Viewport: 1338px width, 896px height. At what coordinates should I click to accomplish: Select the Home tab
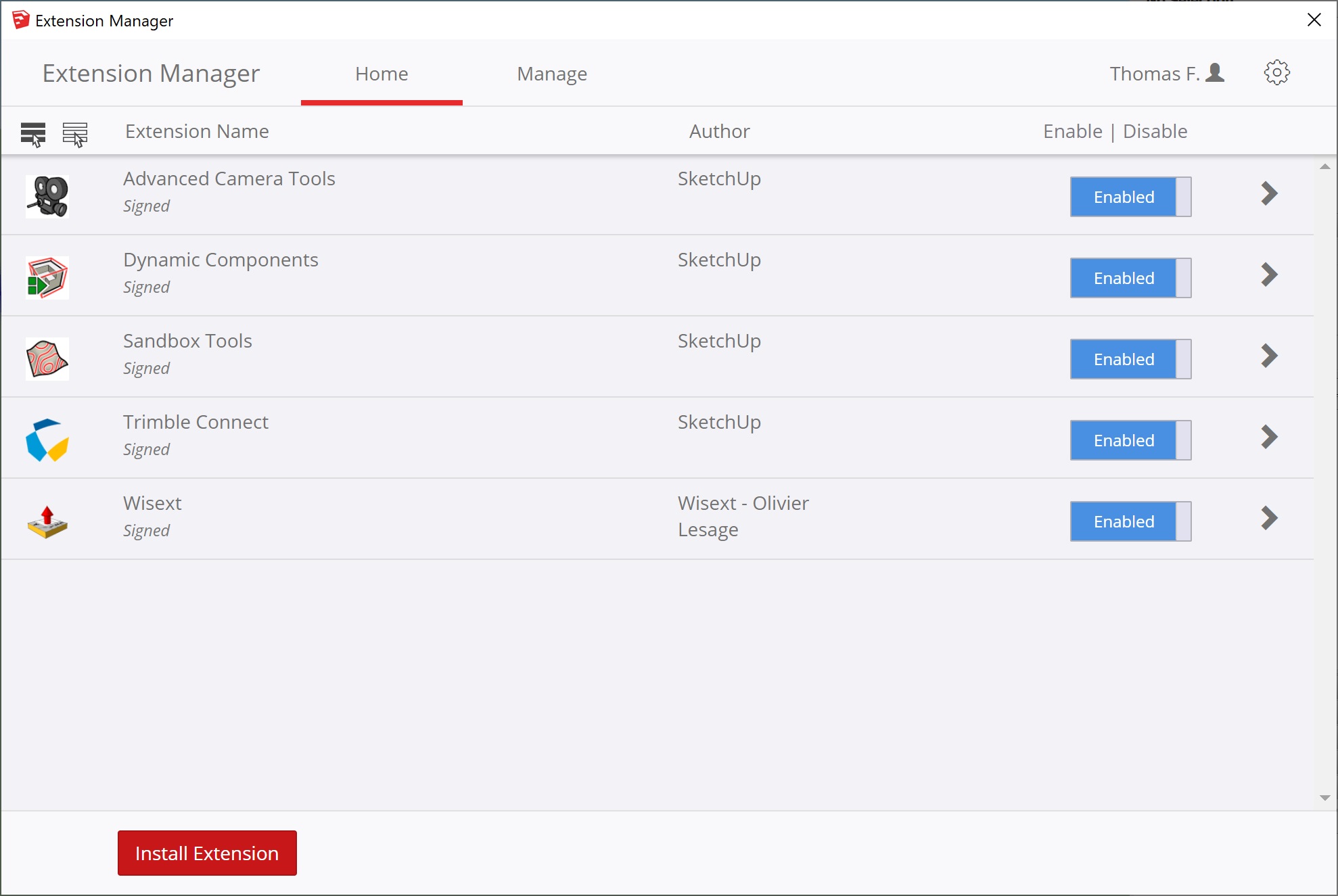click(382, 74)
